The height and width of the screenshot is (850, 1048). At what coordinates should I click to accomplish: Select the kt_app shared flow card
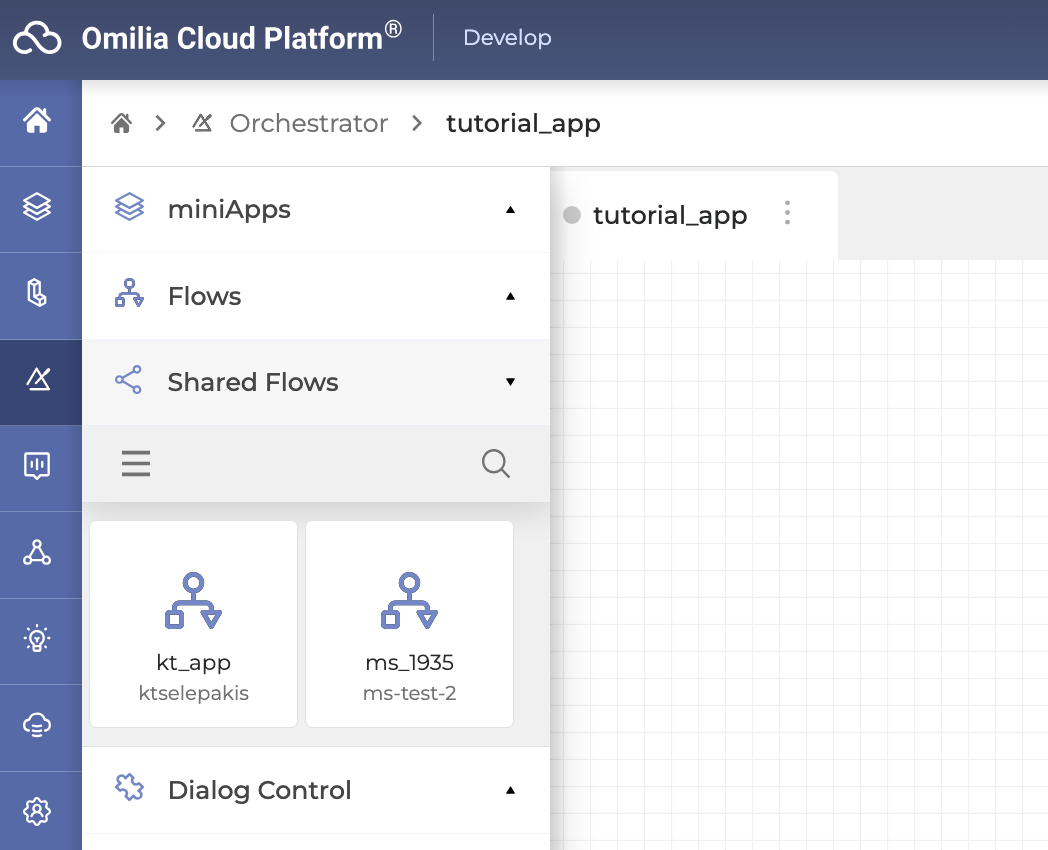[194, 623]
